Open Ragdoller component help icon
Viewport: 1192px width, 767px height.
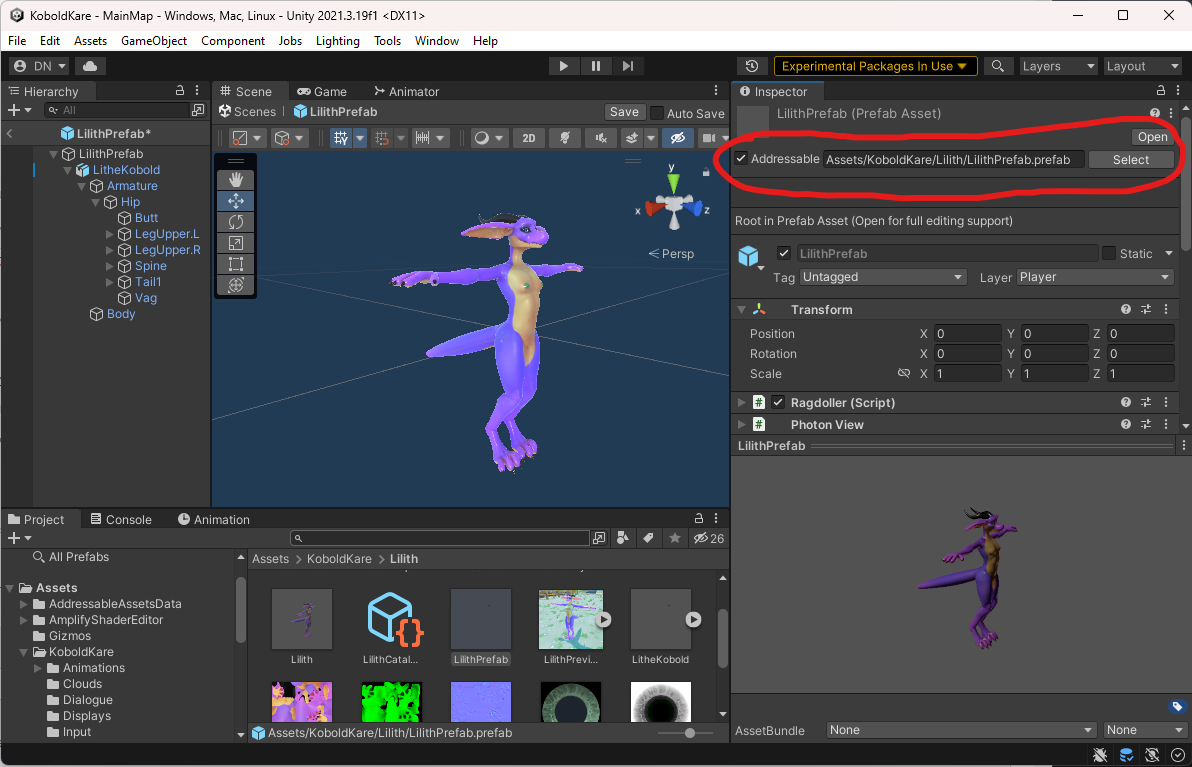pos(1126,402)
